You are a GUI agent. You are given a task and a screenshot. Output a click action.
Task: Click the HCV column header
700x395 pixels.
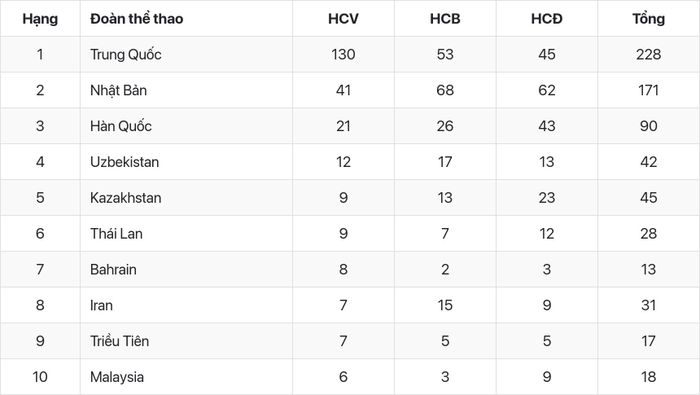click(343, 19)
